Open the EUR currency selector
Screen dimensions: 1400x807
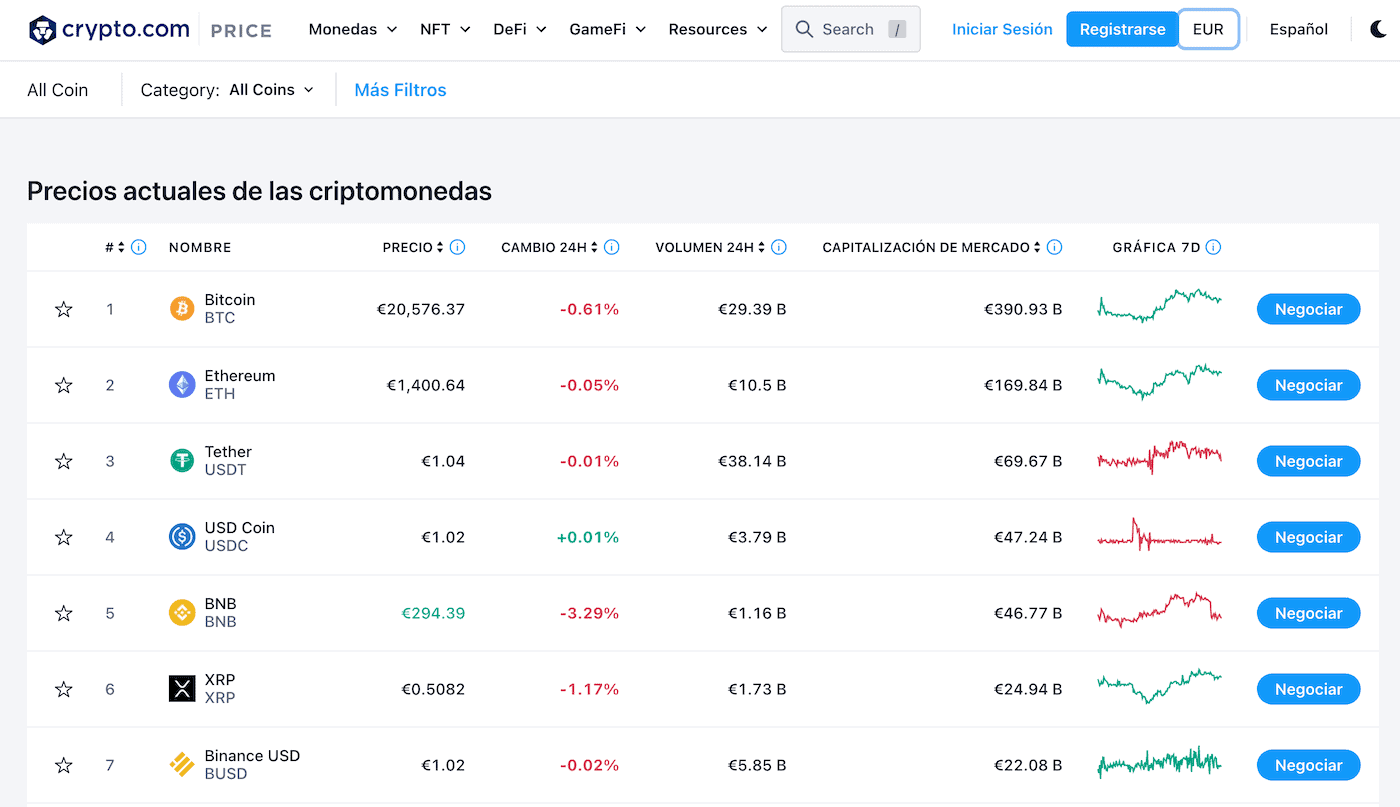pos(1208,29)
